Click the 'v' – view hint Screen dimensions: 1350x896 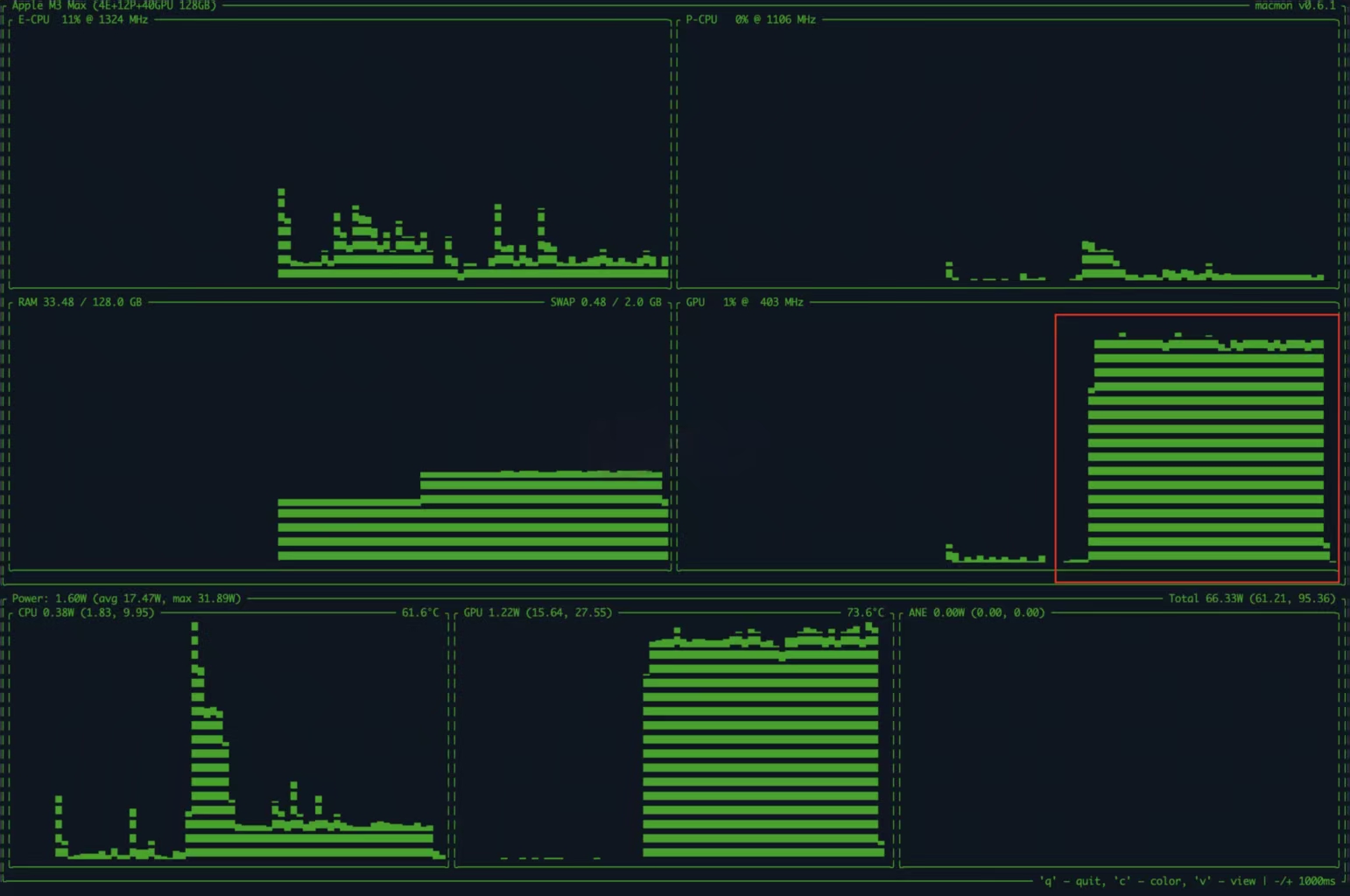[x=1226, y=881]
